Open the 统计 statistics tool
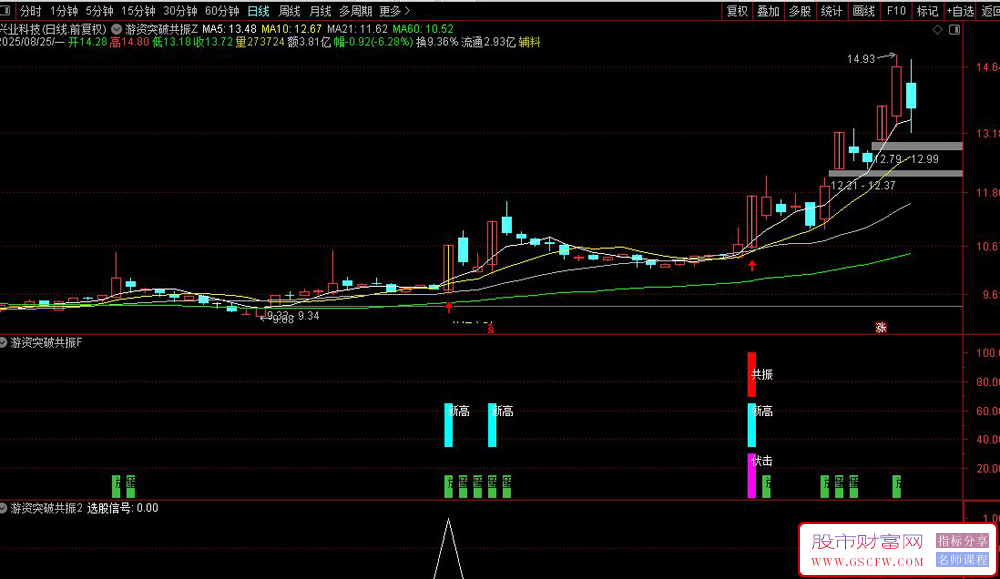 [x=832, y=11]
